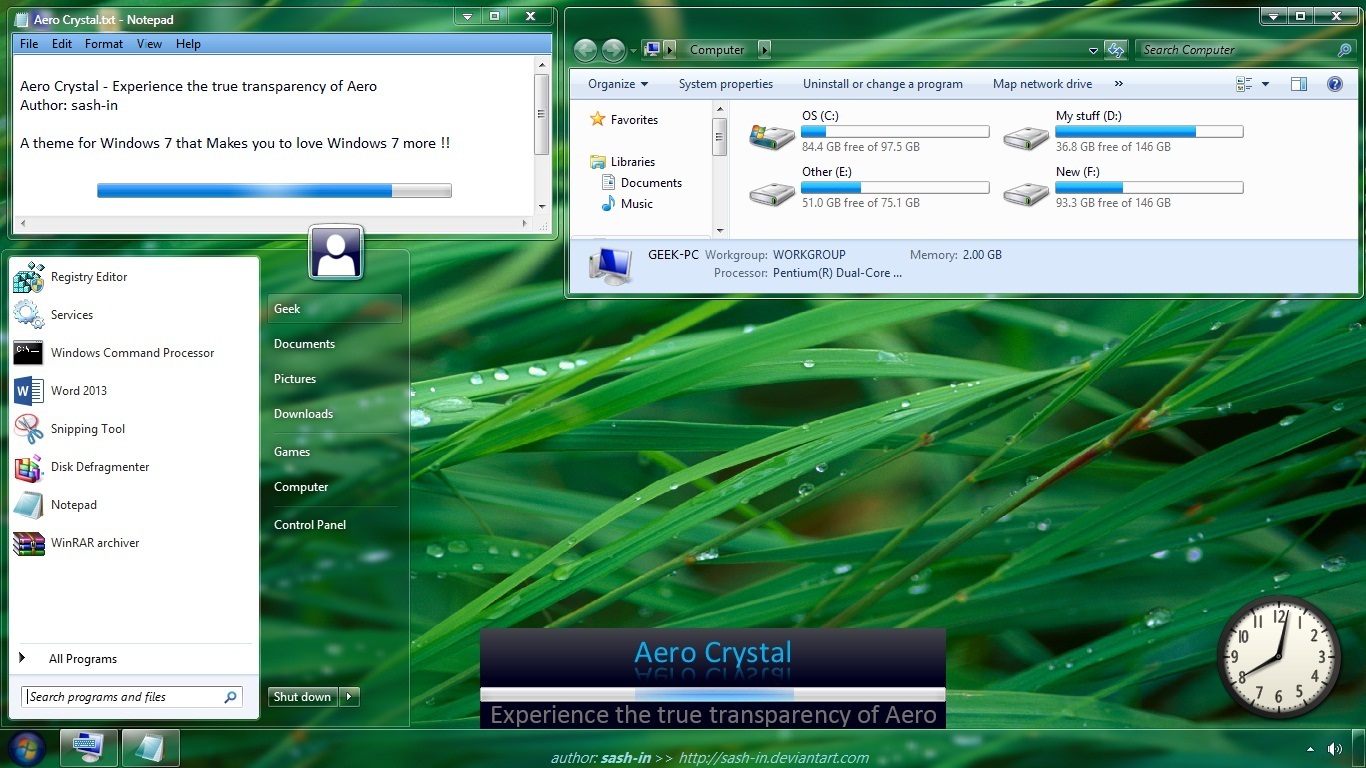This screenshot has width=1366, height=768.
Task: Switch to Computer window on taskbar
Action: coord(89,748)
